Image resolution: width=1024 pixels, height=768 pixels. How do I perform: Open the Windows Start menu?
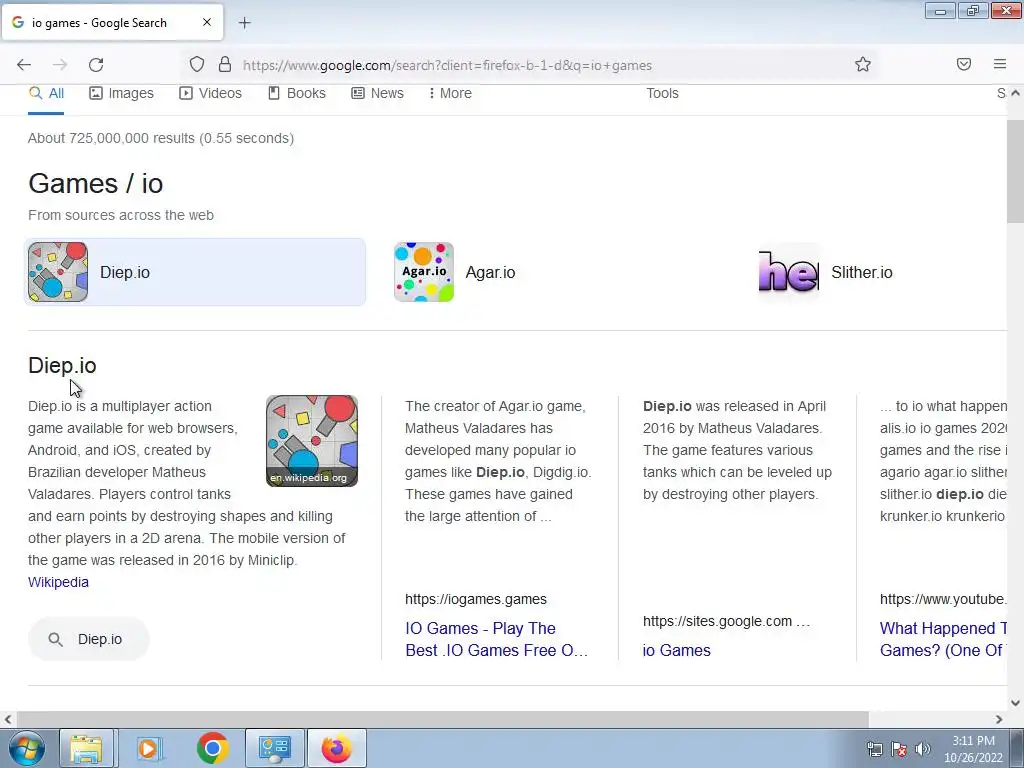click(25, 748)
